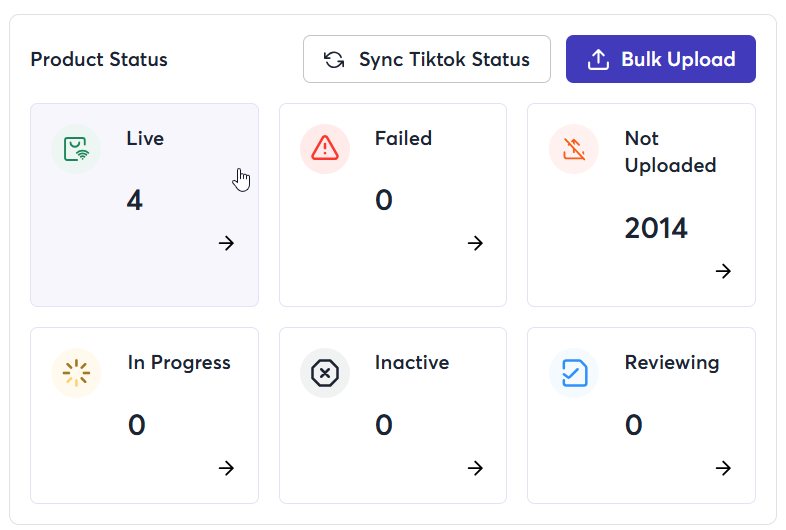Screen dimensions: 786x530
Task: Follow the arrow on Inactive card
Action: point(475,468)
